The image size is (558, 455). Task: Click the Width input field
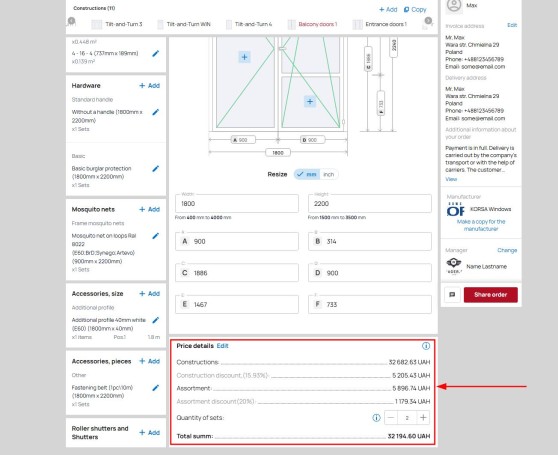coord(237,203)
